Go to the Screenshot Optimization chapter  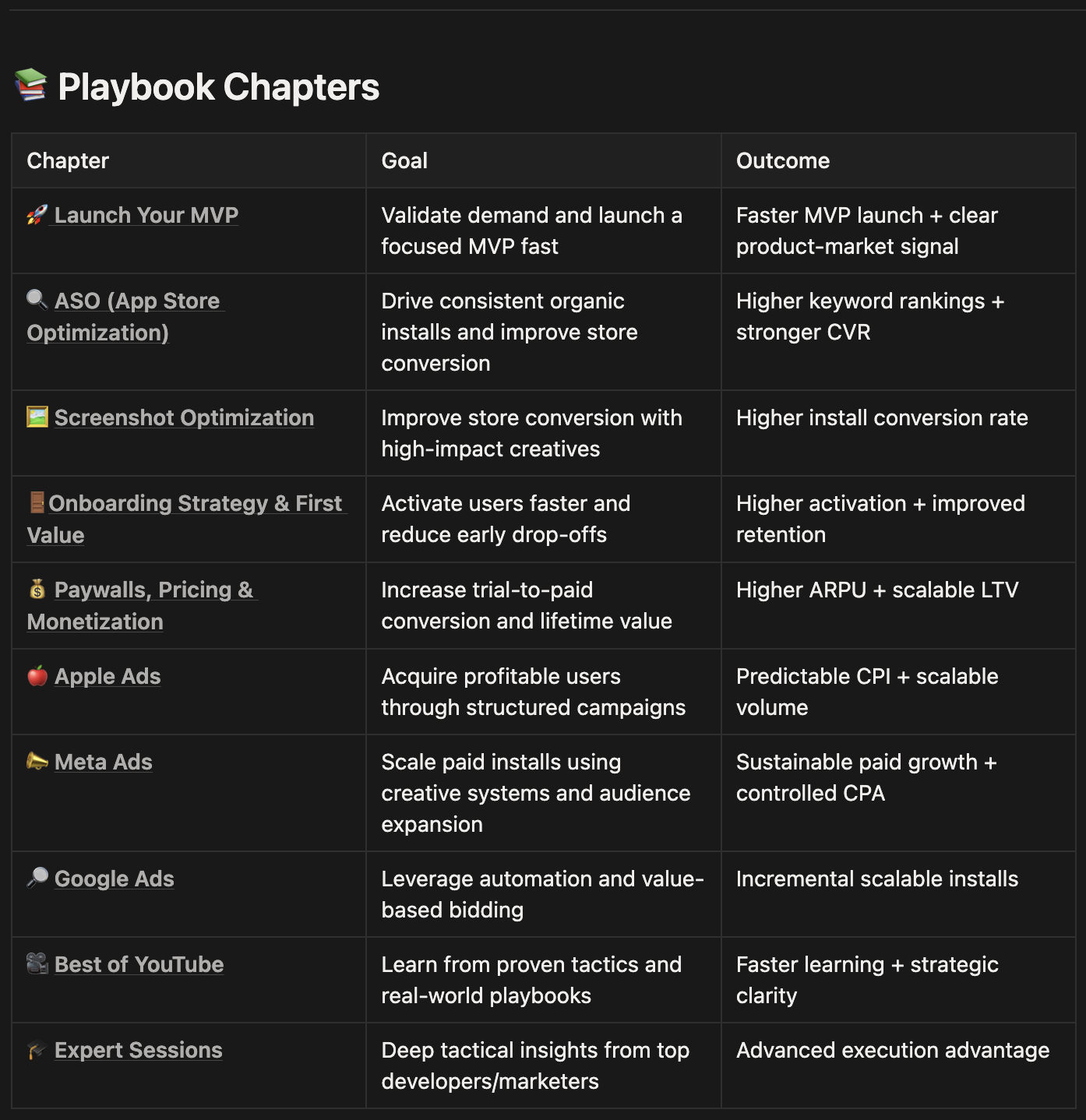click(x=184, y=417)
